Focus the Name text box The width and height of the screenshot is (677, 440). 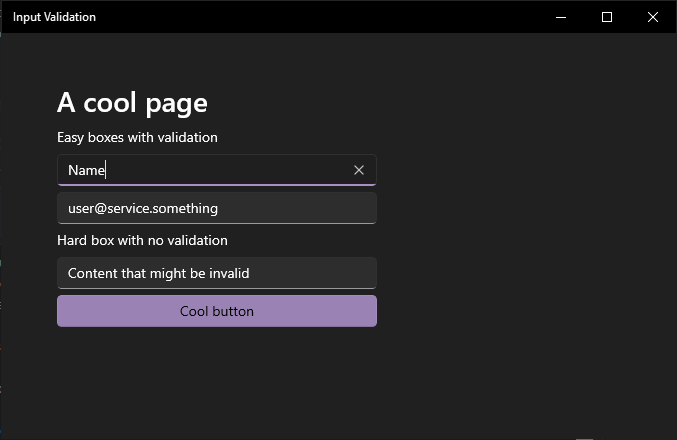click(217, 170)
